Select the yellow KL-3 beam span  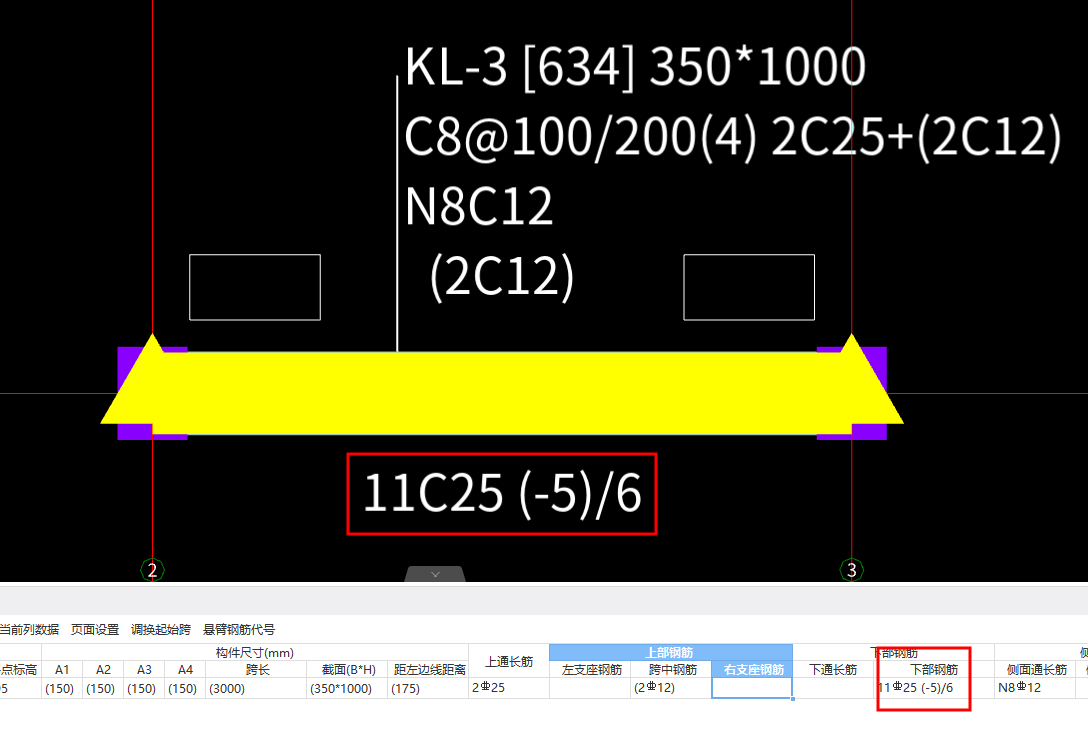coord(502,393)
